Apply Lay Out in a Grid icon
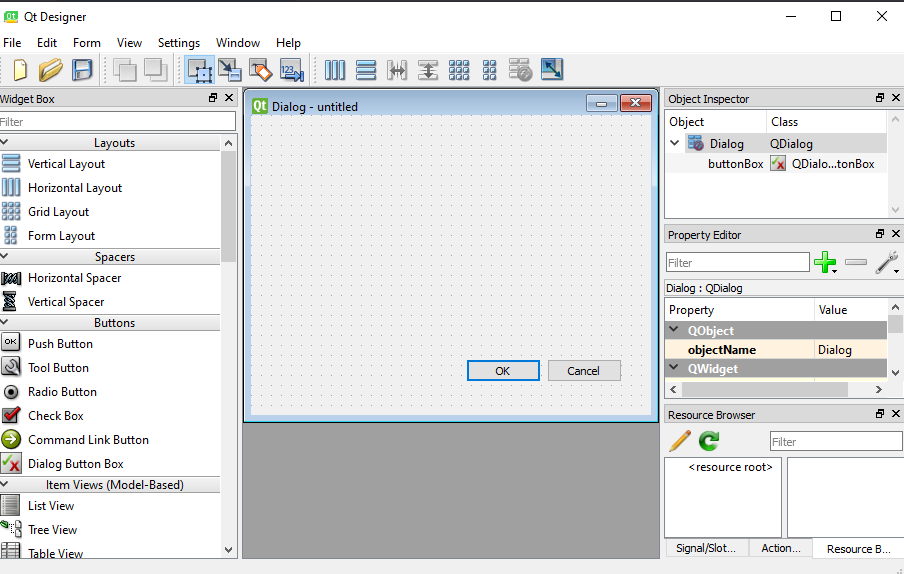The height and width of the screenshot is (574, 904). click(x=459, y=70)
